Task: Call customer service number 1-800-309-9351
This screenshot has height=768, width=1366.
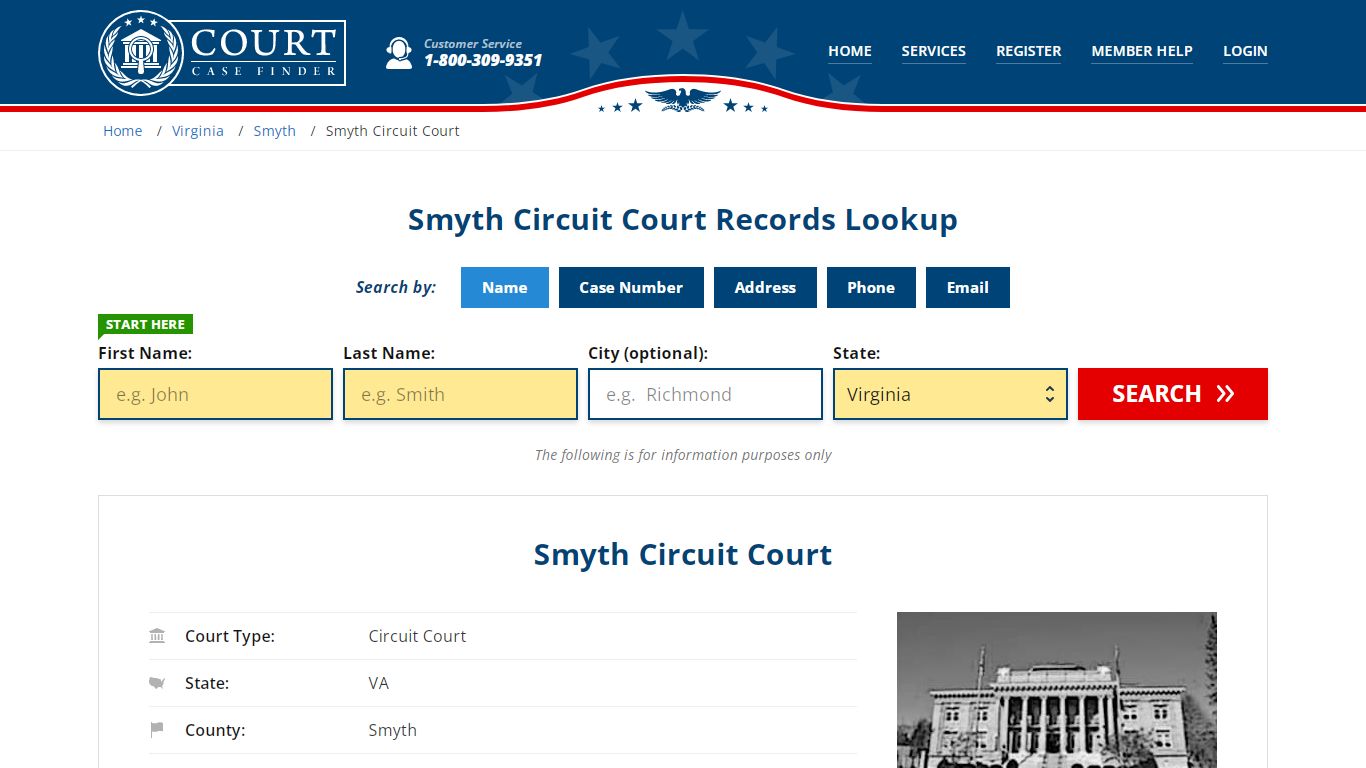Action: pos(483,60)
